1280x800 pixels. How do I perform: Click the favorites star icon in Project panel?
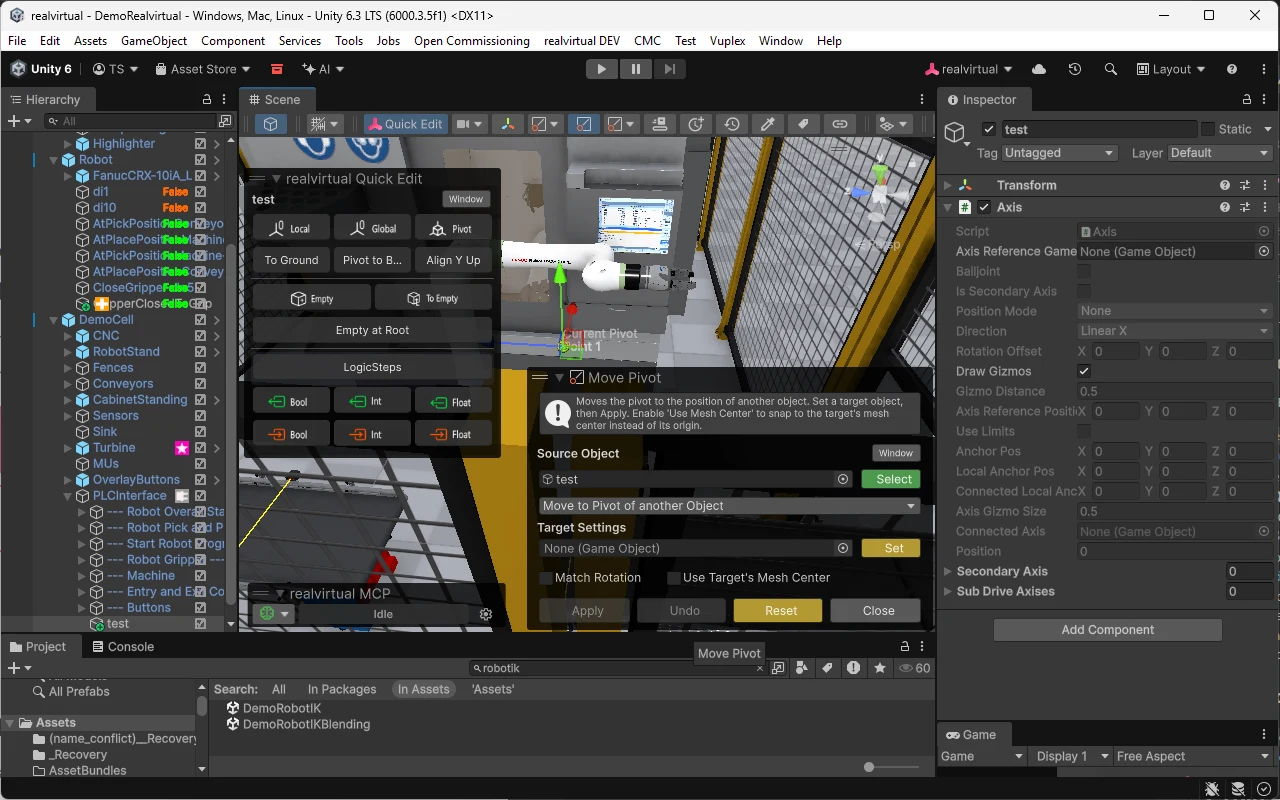coord(879,668)
